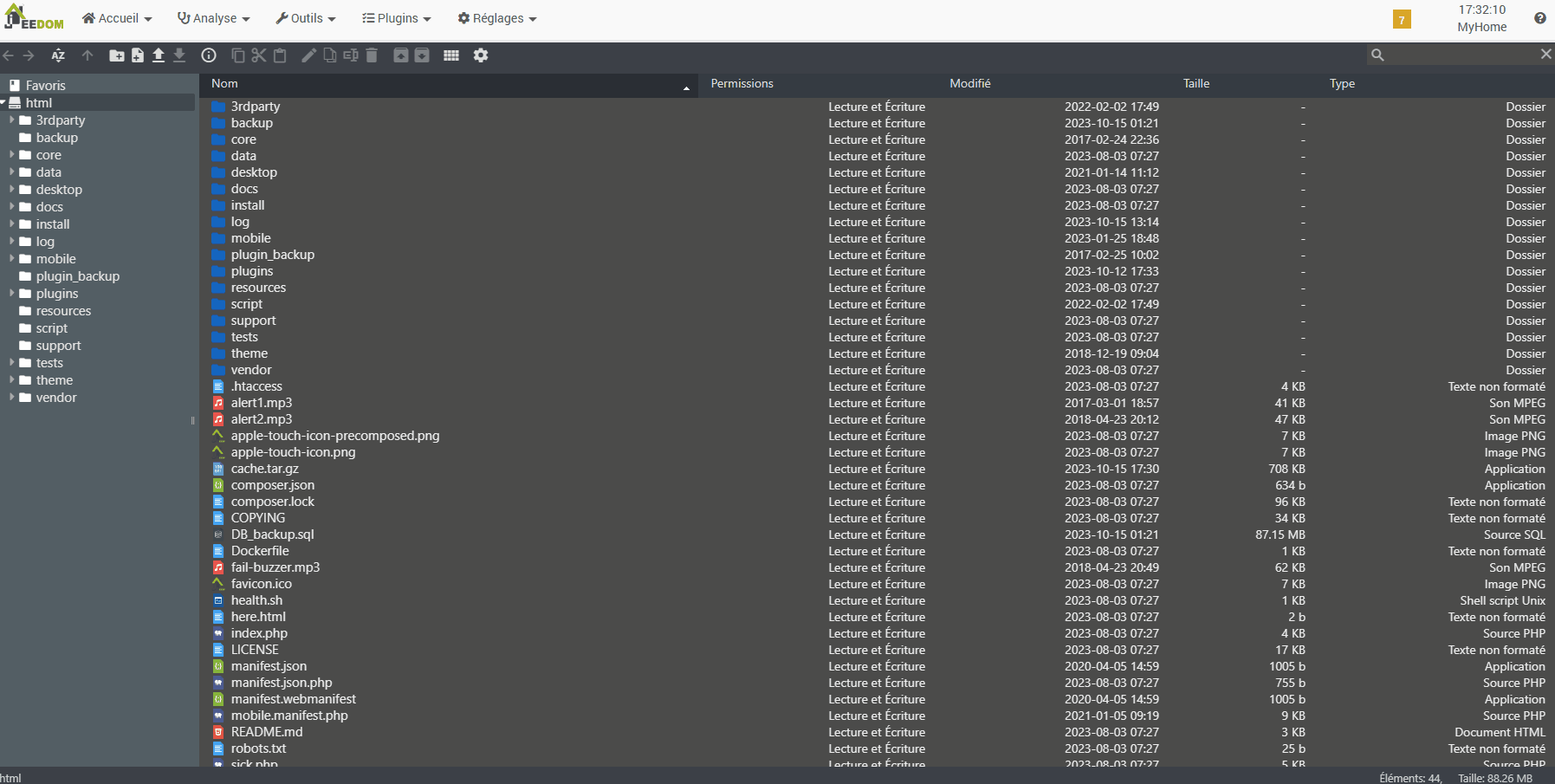Select index.php in the file list

point(877,633)
